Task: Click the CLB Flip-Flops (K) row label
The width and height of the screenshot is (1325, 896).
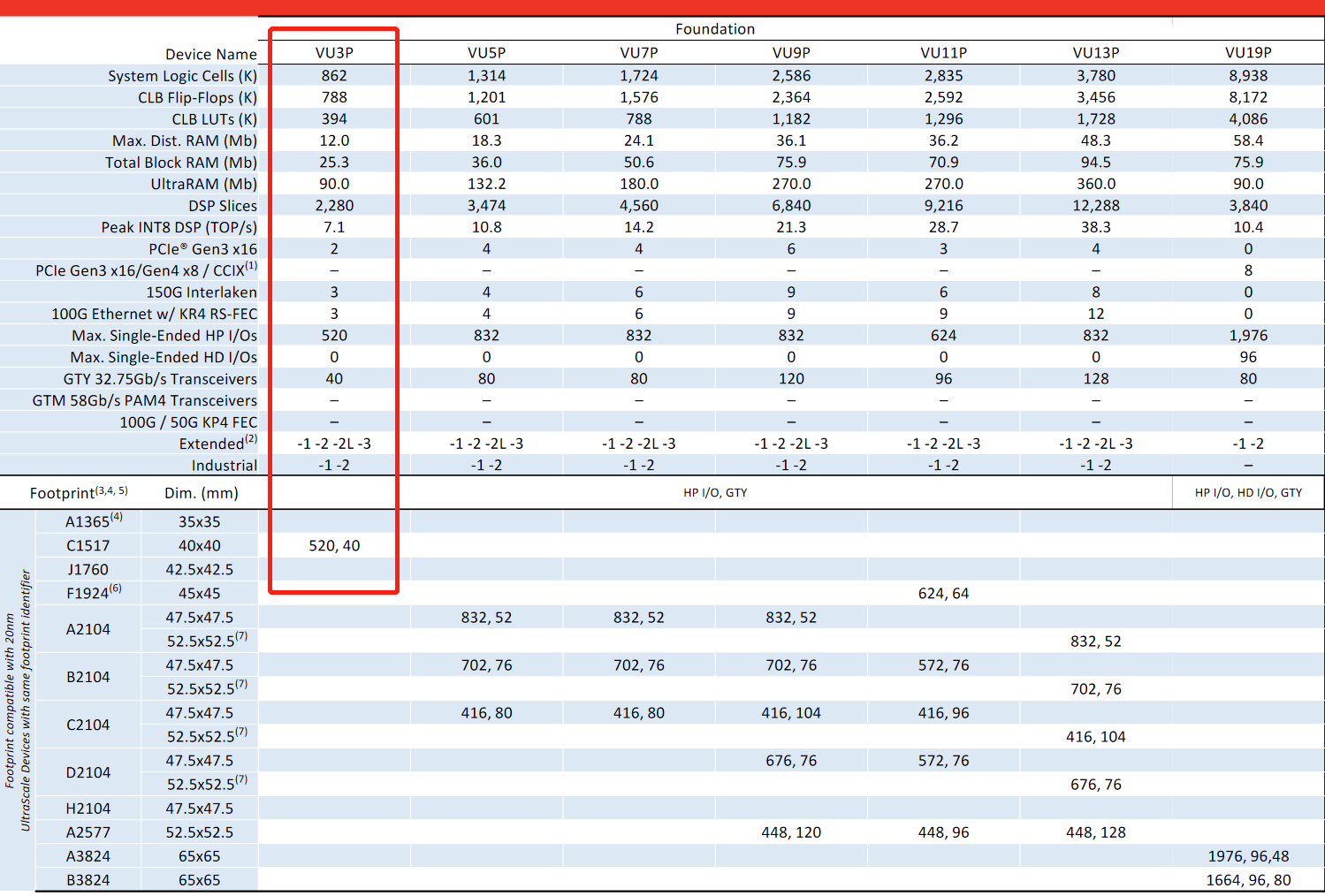Action: pyautogui.click(x=198, y=97)
